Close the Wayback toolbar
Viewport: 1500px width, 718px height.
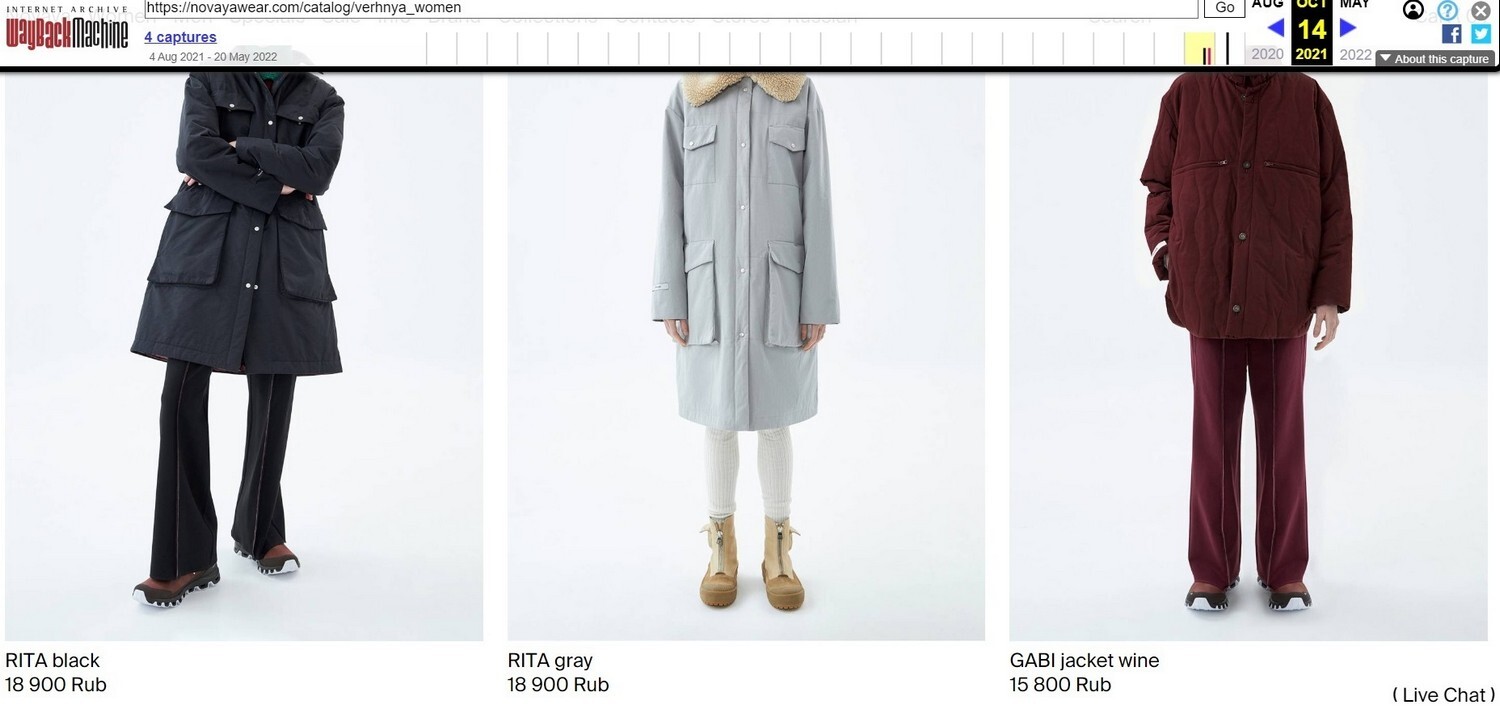(1480, 11)
